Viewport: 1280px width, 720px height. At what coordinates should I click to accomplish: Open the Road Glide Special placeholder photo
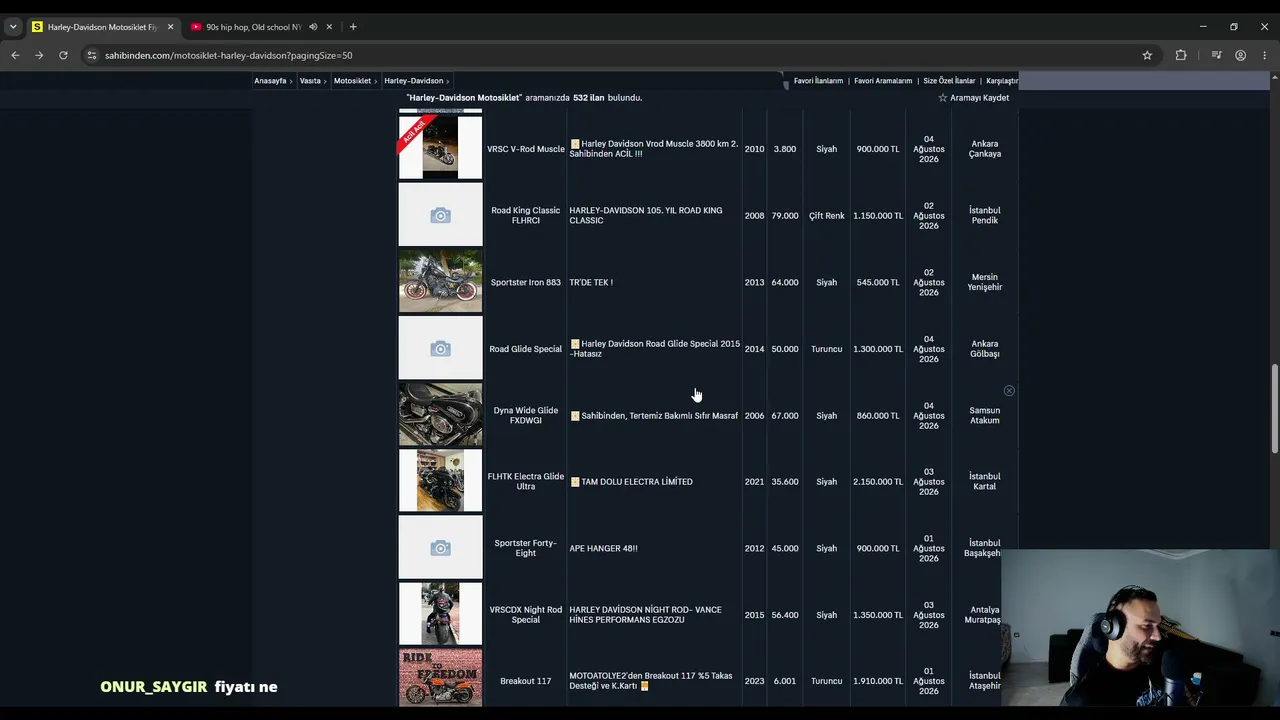[x=440, y=348]
